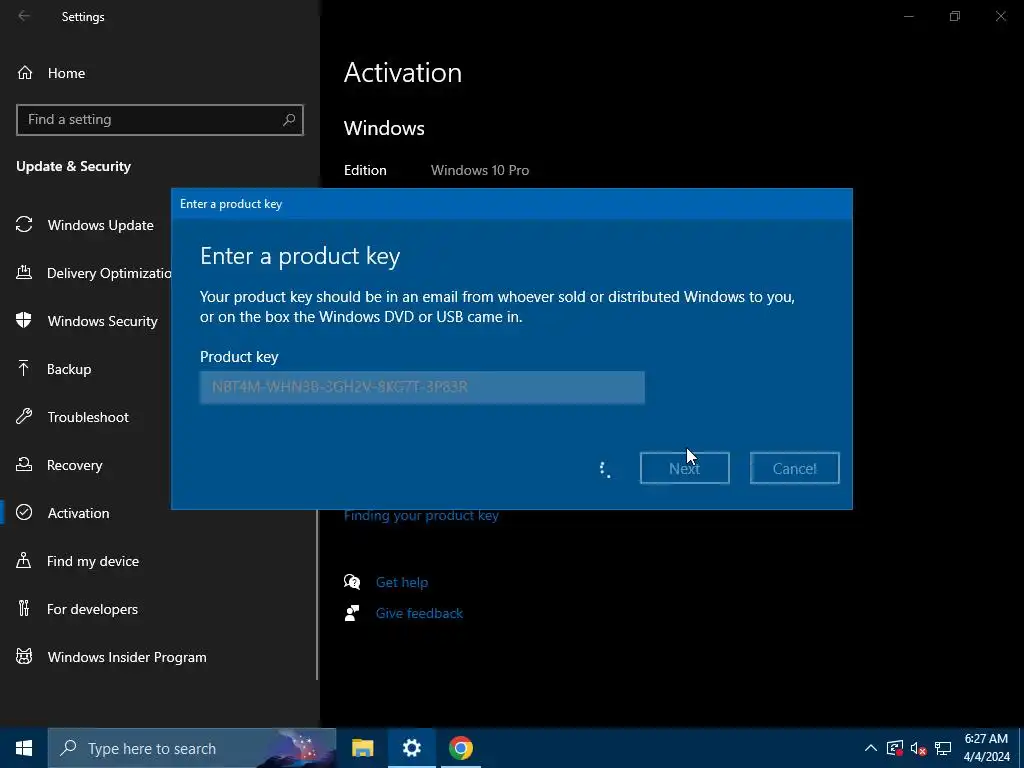Cancel the product key dialog
Screen dimensions: 1024x768
(x=794, y=468)
